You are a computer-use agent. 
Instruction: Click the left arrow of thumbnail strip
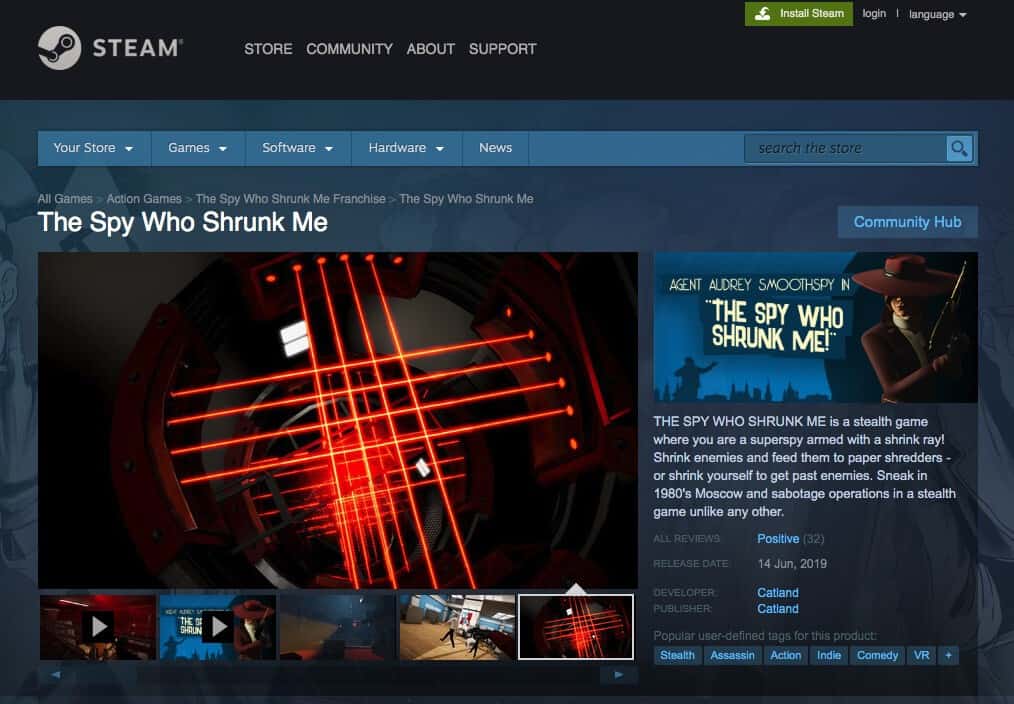point(56,674)
